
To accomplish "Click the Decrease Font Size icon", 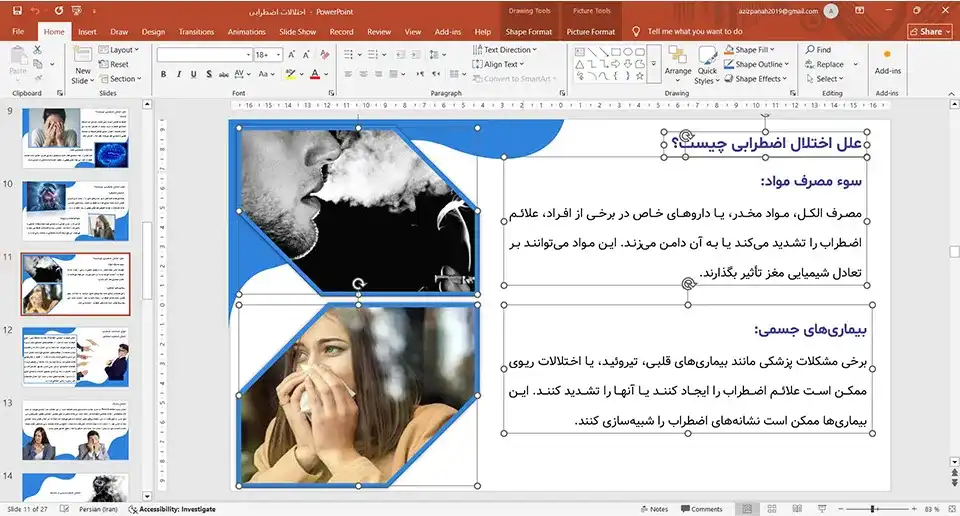I will (x=306, y=54).
